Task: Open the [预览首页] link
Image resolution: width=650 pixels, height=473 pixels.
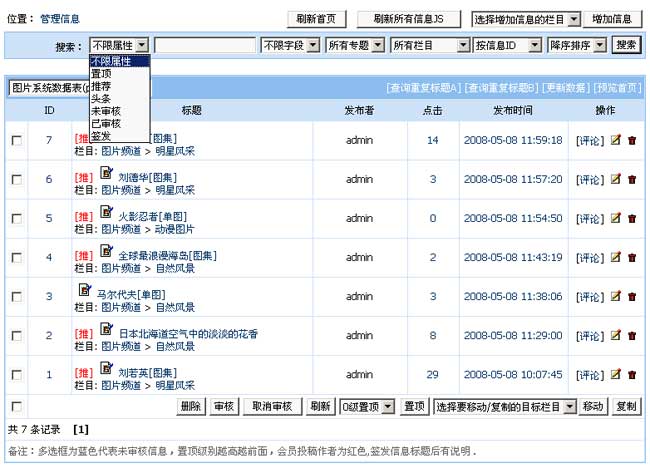Action: [618, 88]
